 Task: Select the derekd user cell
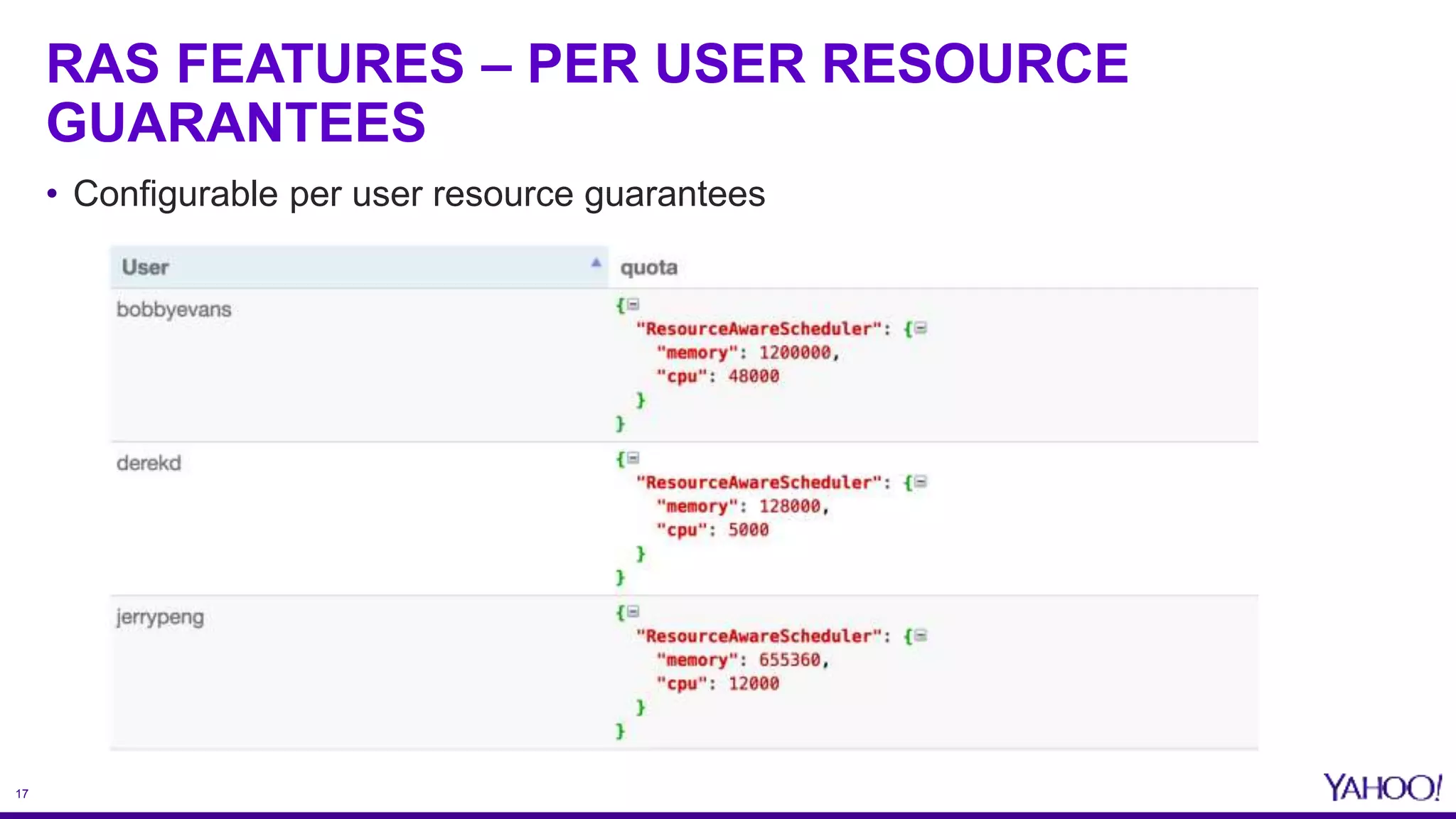click(359, 518)
